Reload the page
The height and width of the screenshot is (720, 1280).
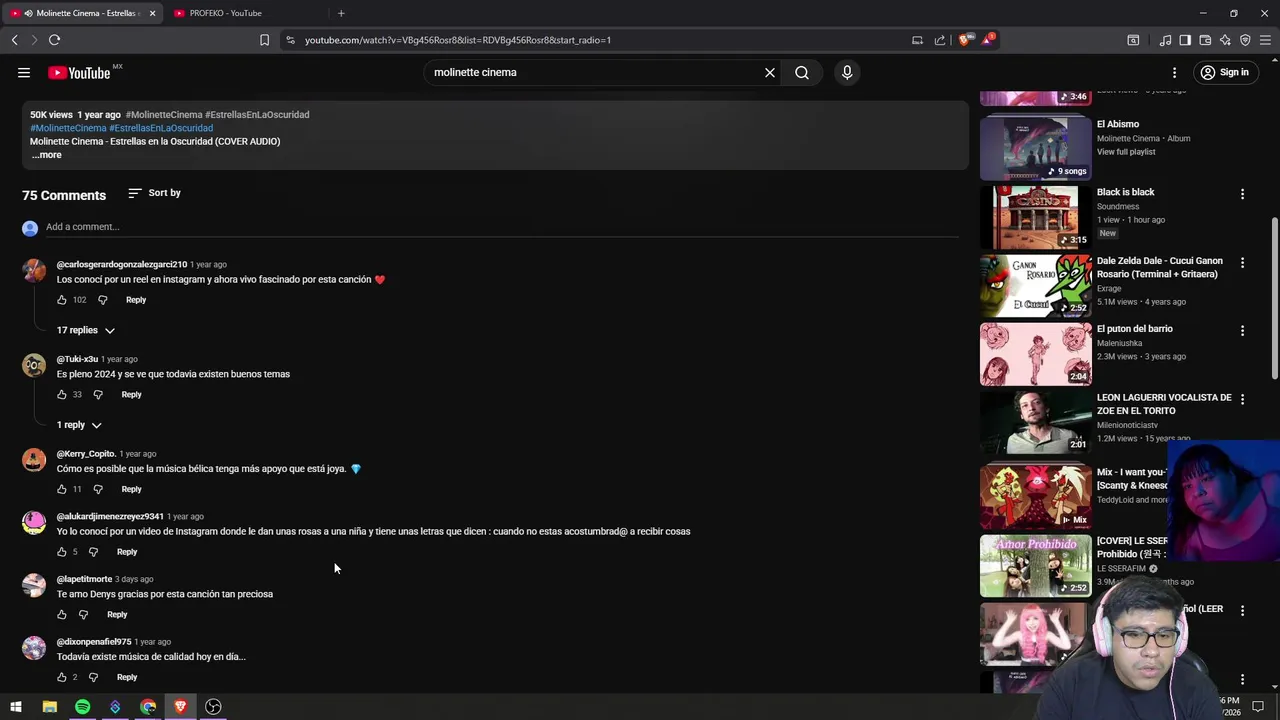click(54, 40)
